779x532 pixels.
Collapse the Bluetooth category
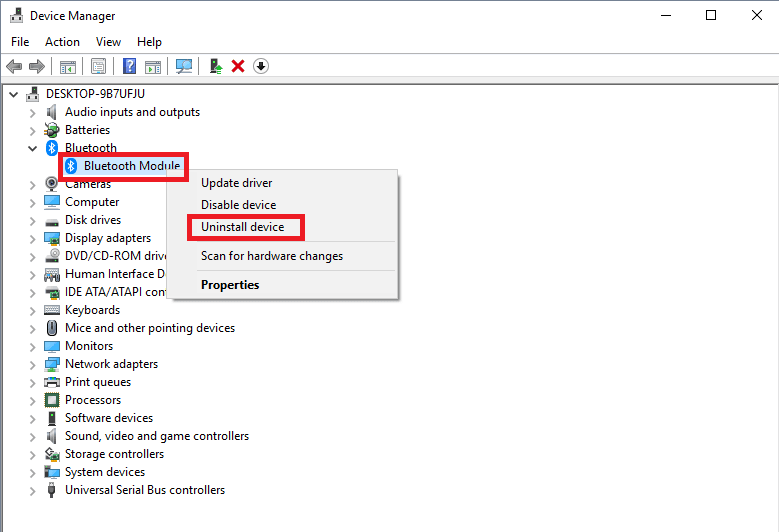click(32, 148)
